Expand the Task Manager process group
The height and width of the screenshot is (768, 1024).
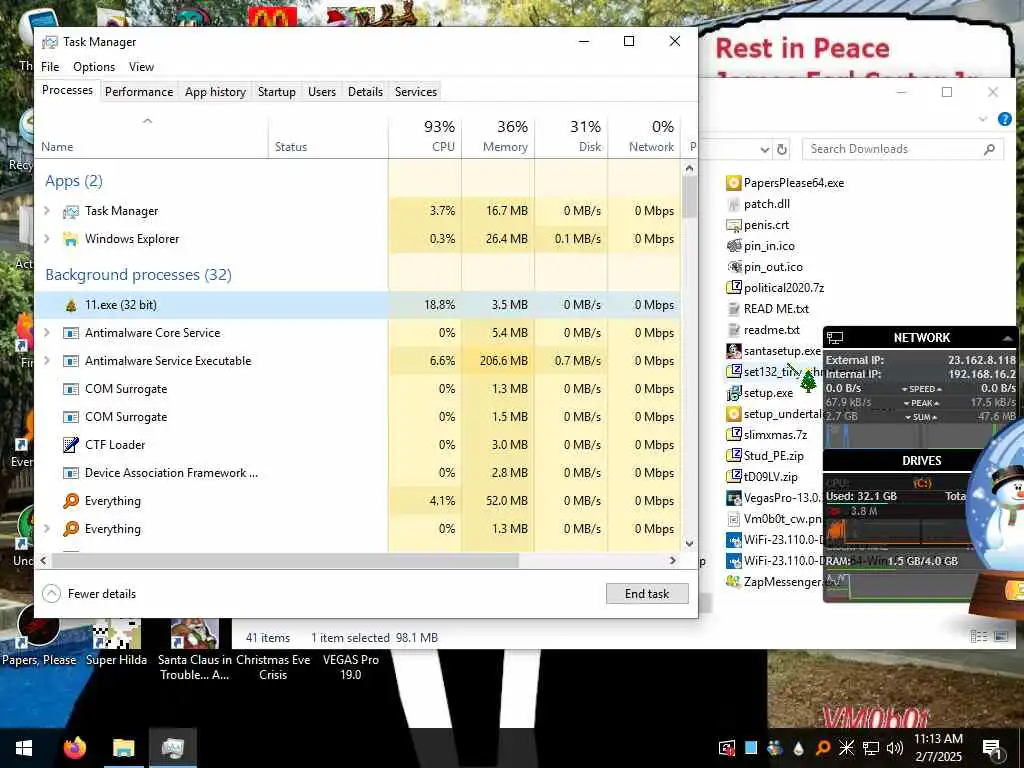point(47,211)
